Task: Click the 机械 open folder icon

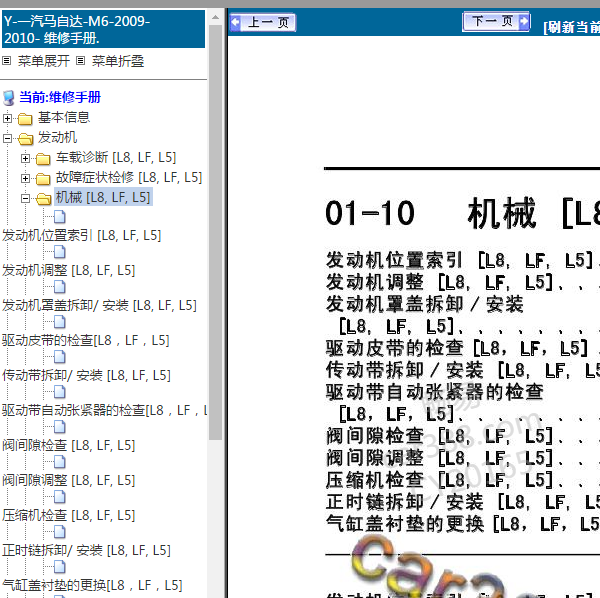Action: pyautogui.click(x=44, y=198)
